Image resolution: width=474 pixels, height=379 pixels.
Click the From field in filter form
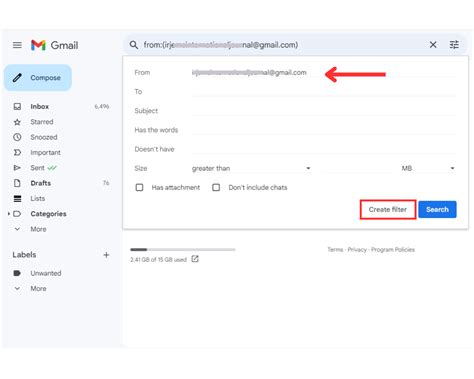pyautogui.click(x=323, y=72)
